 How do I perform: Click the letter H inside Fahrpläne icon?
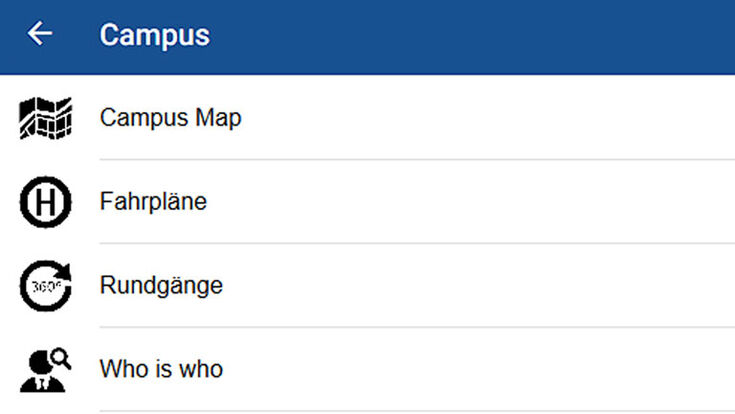pos(45,203)
